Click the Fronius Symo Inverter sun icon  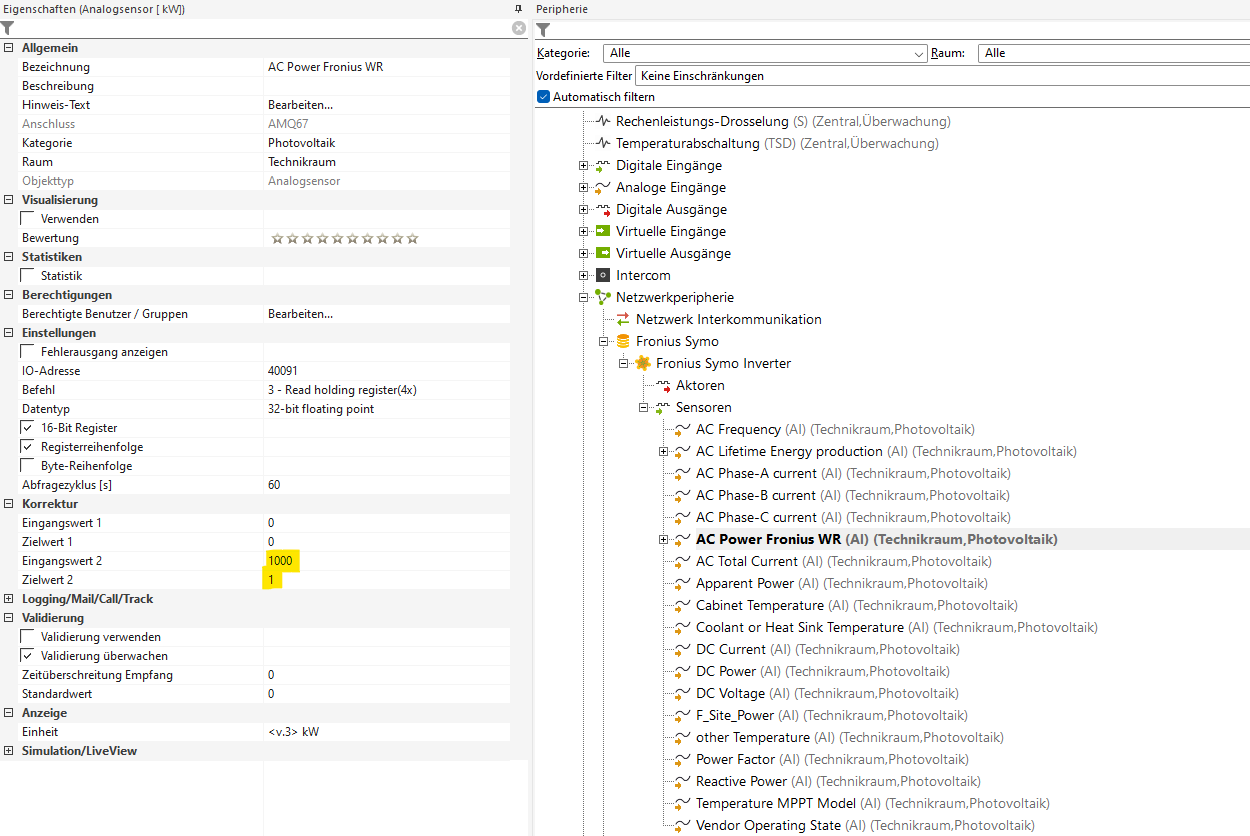tap(643, 363)
